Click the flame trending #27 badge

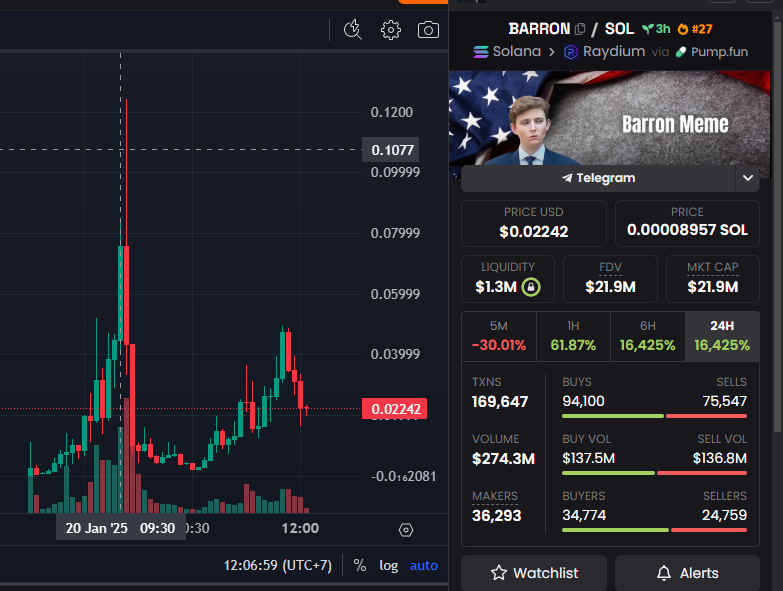[695, 29]
